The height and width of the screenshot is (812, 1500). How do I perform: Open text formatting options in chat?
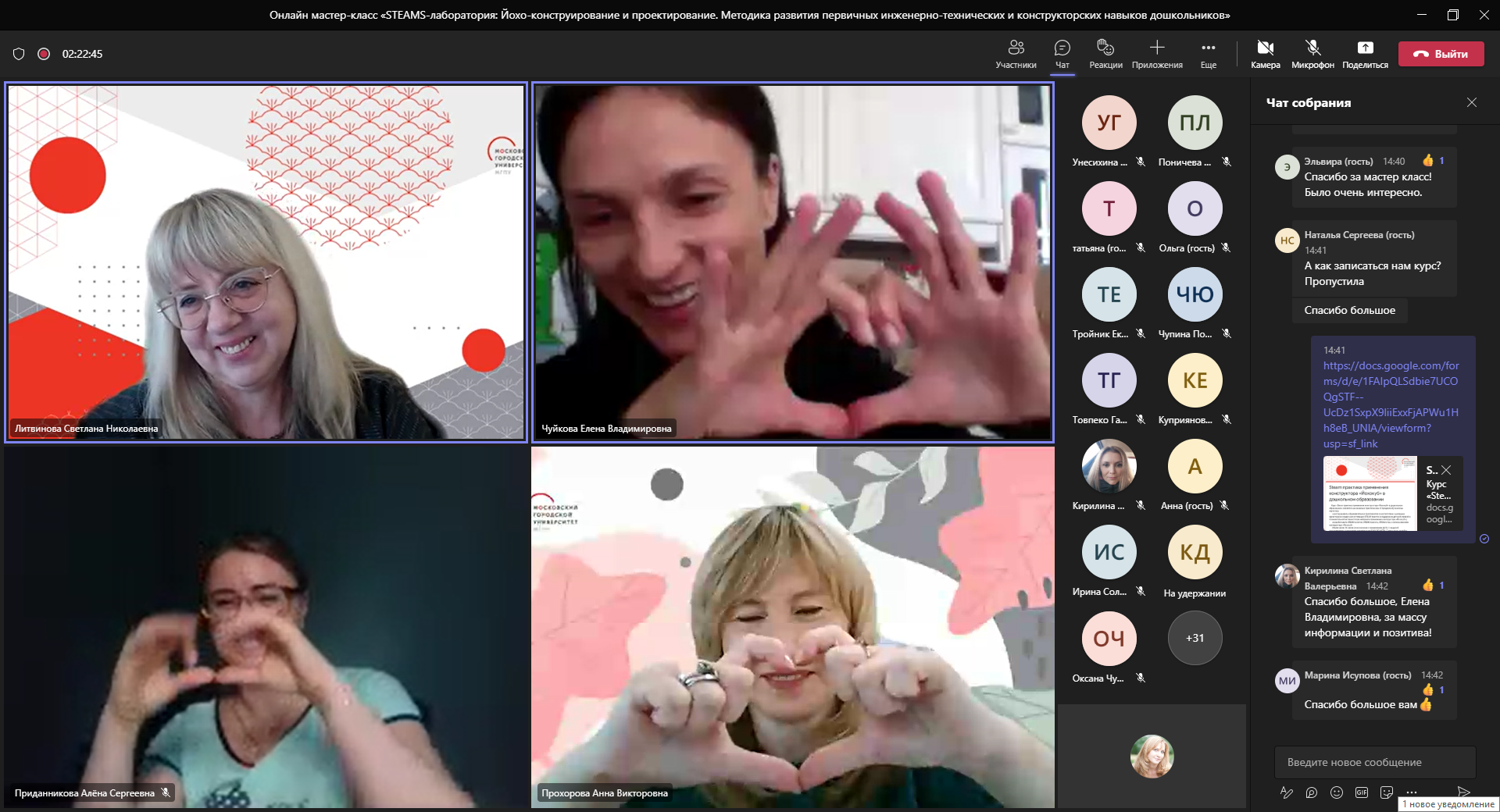point(1287,792)
